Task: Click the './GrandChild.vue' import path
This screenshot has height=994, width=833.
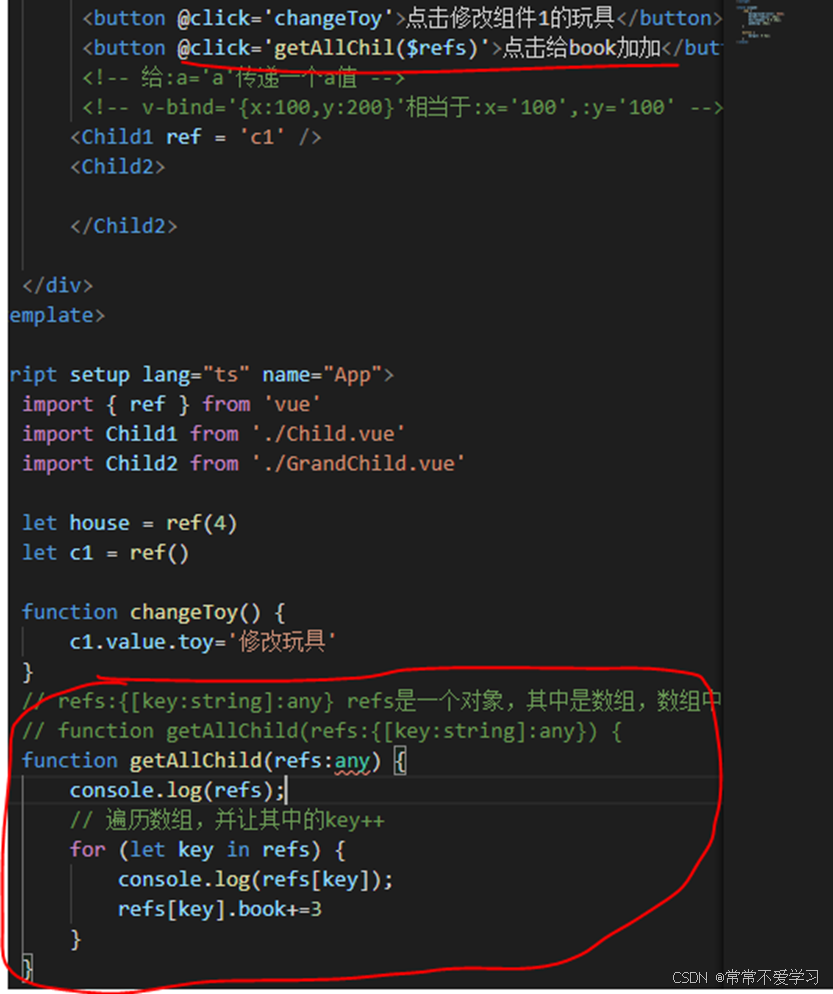Action: [x=359, y=464]
